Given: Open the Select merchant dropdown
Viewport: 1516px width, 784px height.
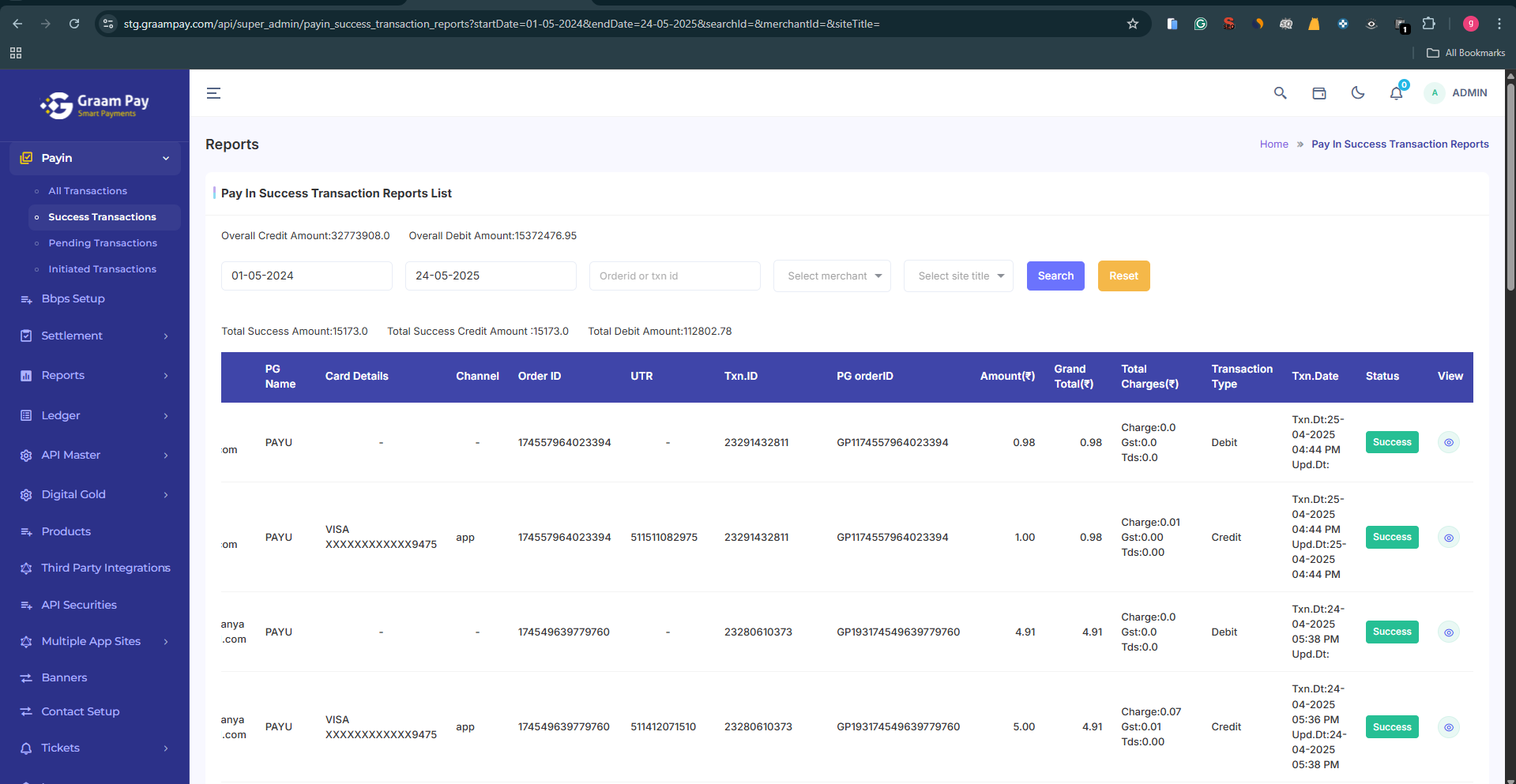Looking at the screenshot, I should 832,276.
